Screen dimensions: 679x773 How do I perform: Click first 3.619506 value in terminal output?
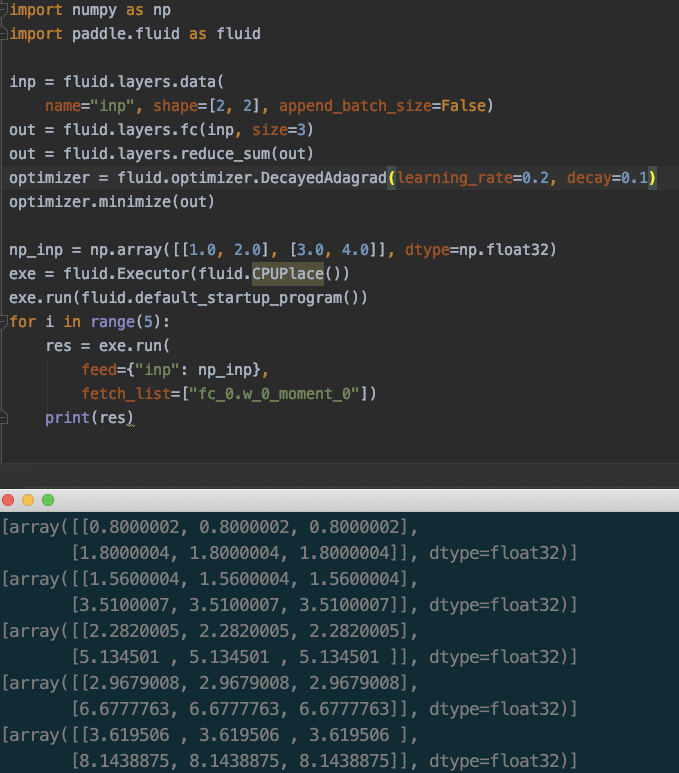[129, 735]
